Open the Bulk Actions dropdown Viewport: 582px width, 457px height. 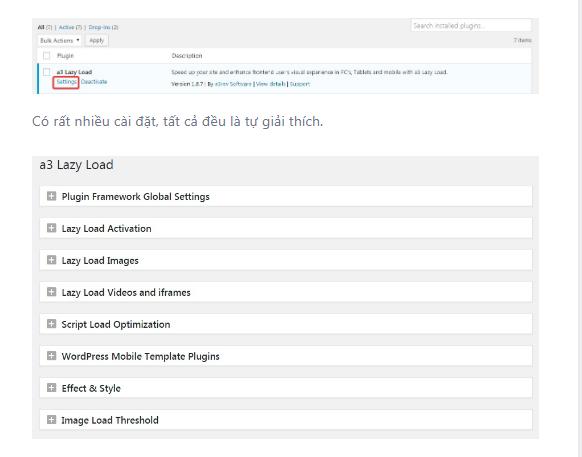coord(60,40)
